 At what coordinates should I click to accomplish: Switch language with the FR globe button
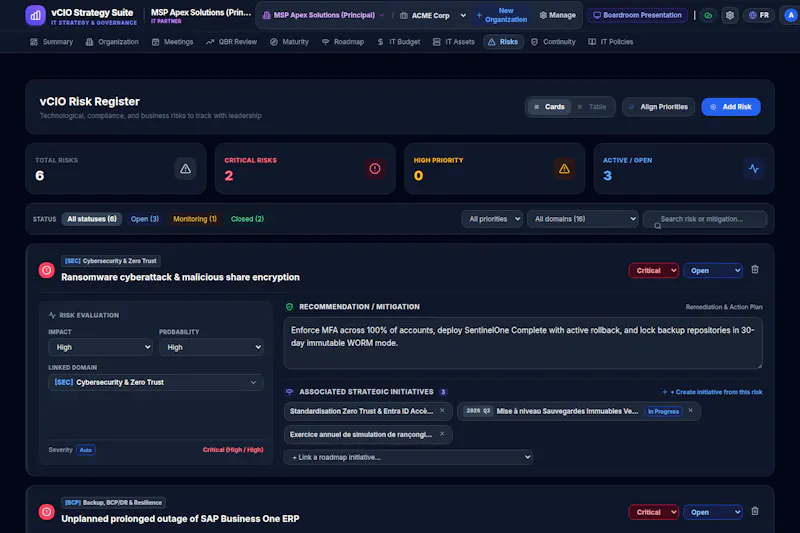click(x=759, y=15)
